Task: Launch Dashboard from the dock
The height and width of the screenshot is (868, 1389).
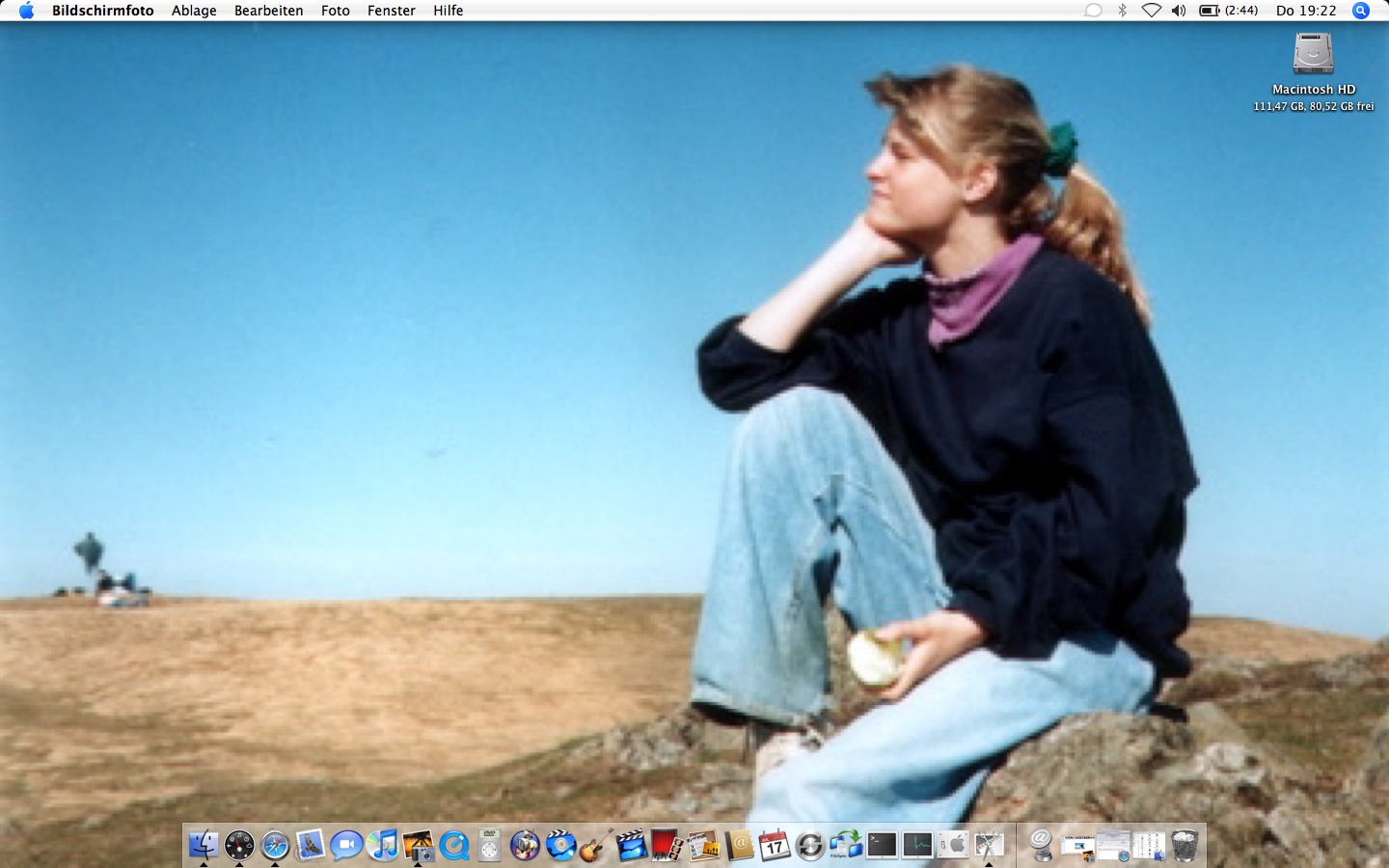Action: pyautogui.click(x=239, y=846)
